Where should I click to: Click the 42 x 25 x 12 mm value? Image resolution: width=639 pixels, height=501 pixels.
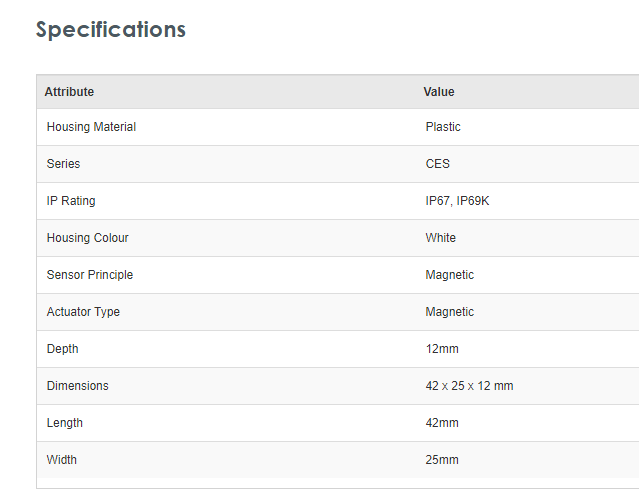(x=469, y=386)
